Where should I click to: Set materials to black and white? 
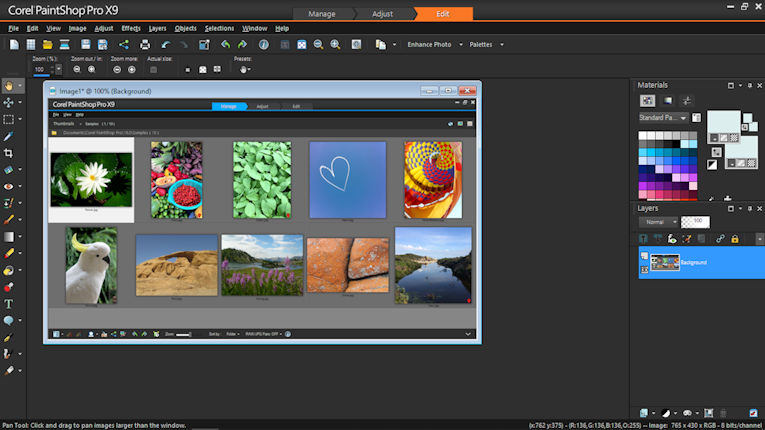(712, 164)
